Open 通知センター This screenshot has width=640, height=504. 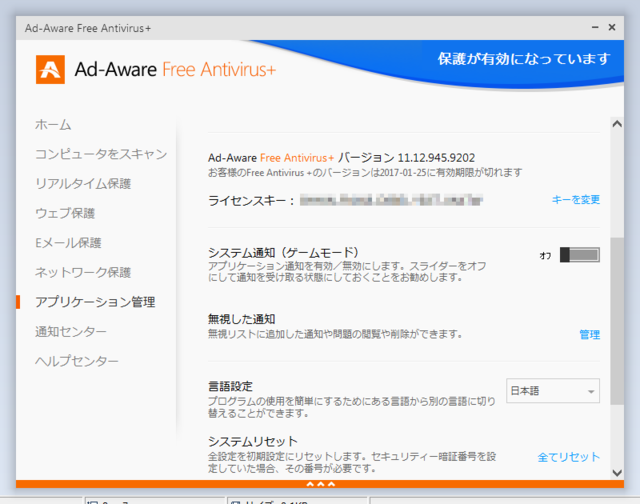[x=71, y=331]
